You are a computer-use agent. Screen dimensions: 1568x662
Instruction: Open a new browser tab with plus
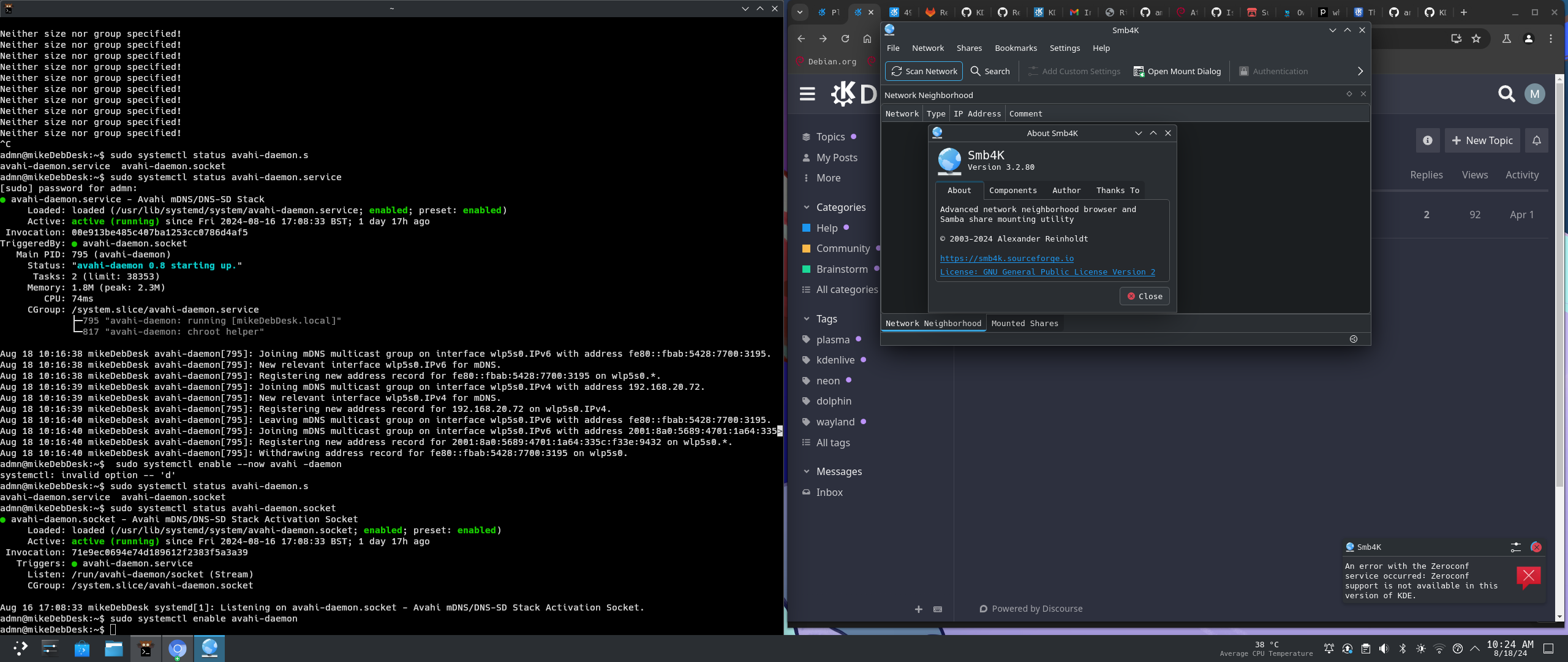pos(1463,12)
